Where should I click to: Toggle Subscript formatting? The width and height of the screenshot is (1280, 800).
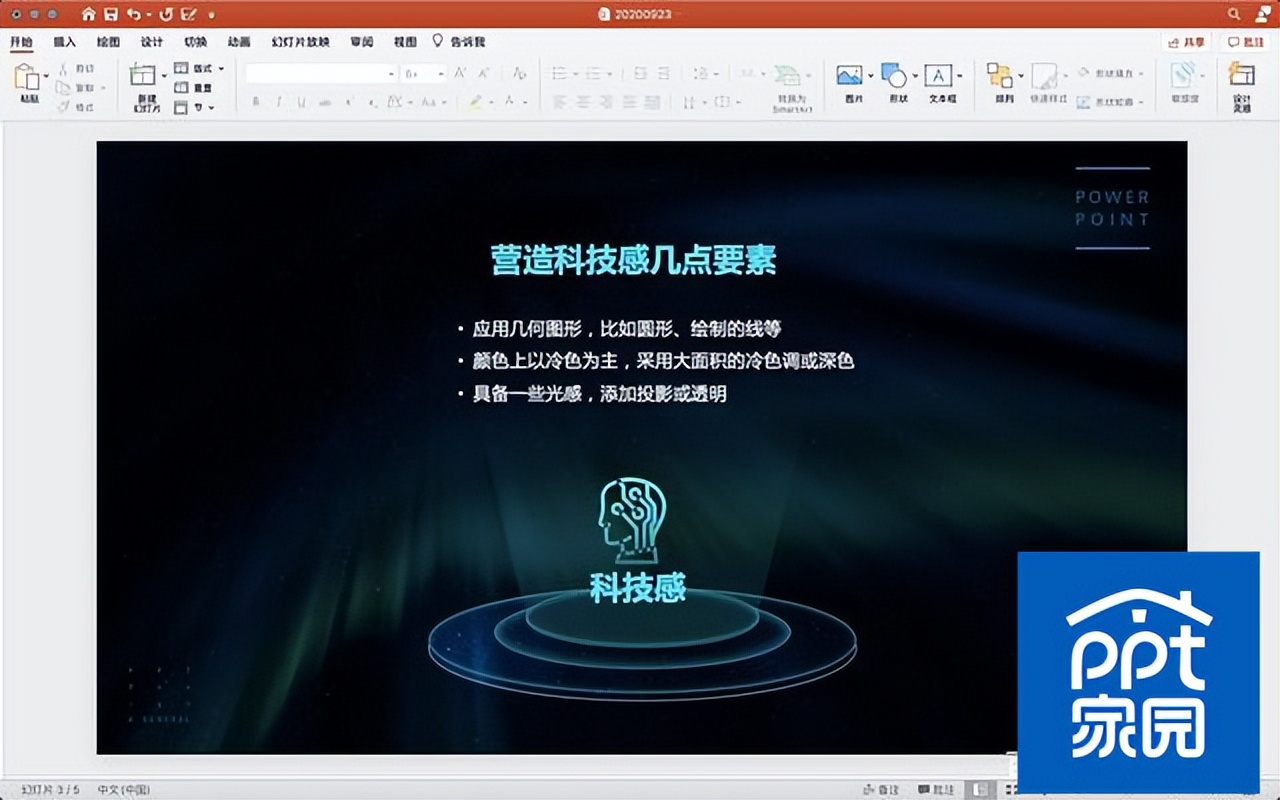tap(373, 102)
